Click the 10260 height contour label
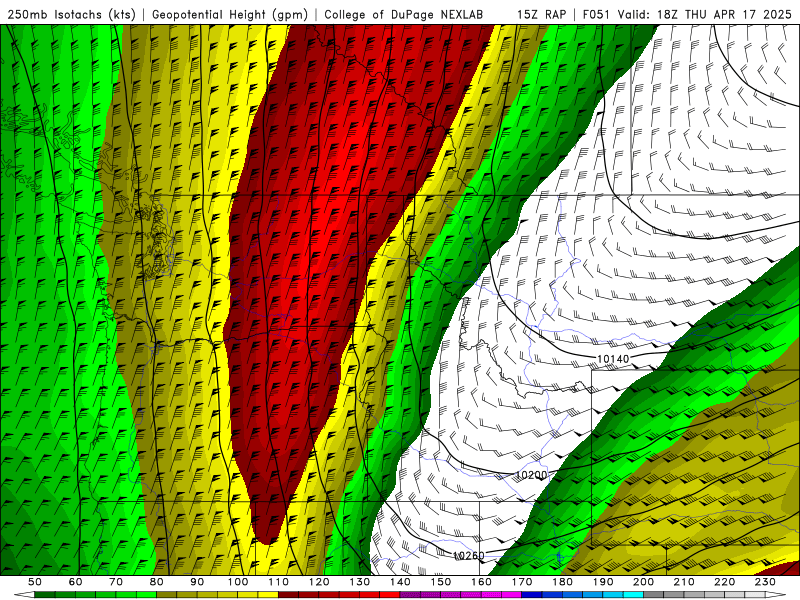Screen dimensions: 800x600 468,555
